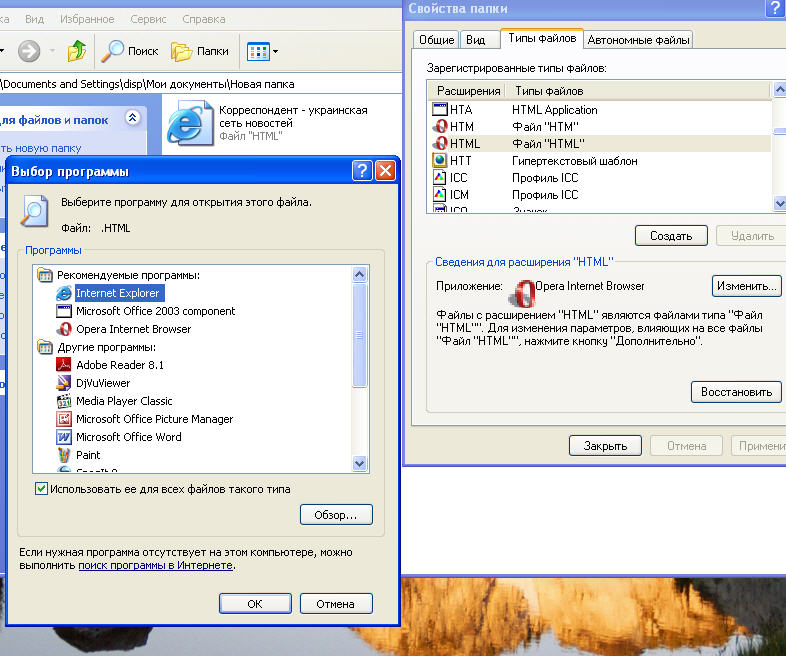The width and height of the screenshot is (786, 656).
Task: Toggle 'Использовать ее для всех файлов' checkbox
Action: tap(42, 489)
